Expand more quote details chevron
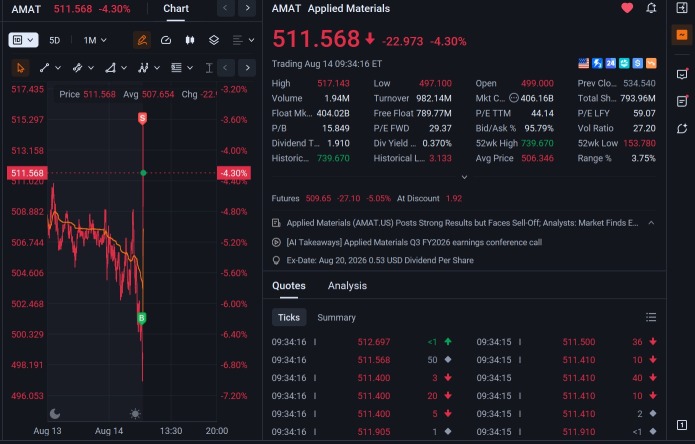Viewport: 695px width, 444px height. (x=464, y=177)
